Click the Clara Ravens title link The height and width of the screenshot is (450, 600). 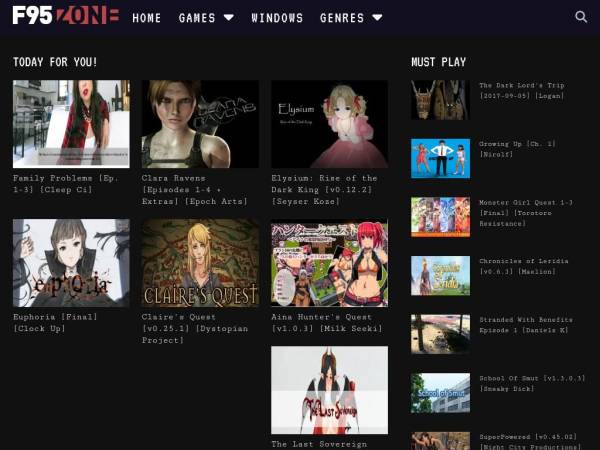coord(194,189)
